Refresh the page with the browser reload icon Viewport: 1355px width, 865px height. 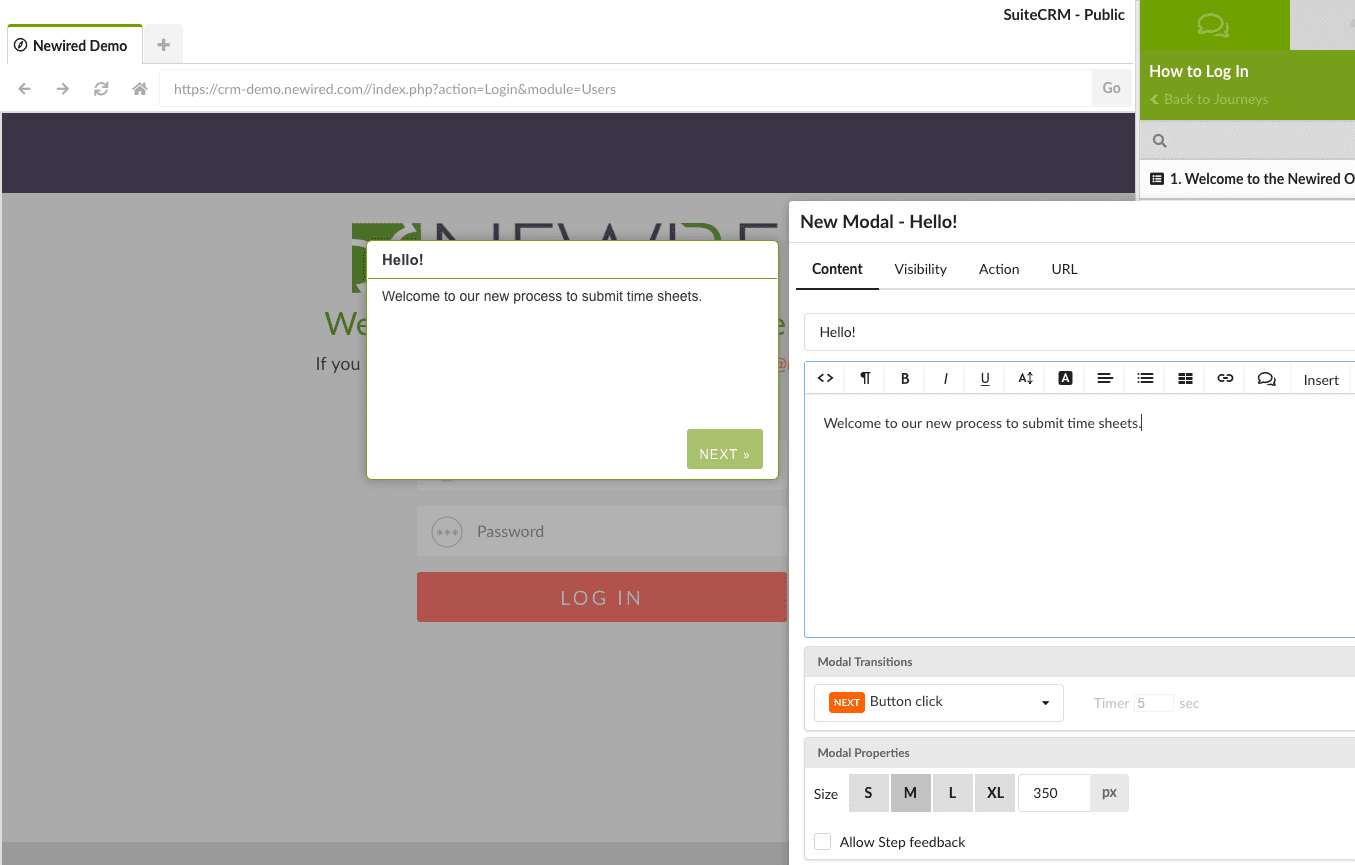101,88
